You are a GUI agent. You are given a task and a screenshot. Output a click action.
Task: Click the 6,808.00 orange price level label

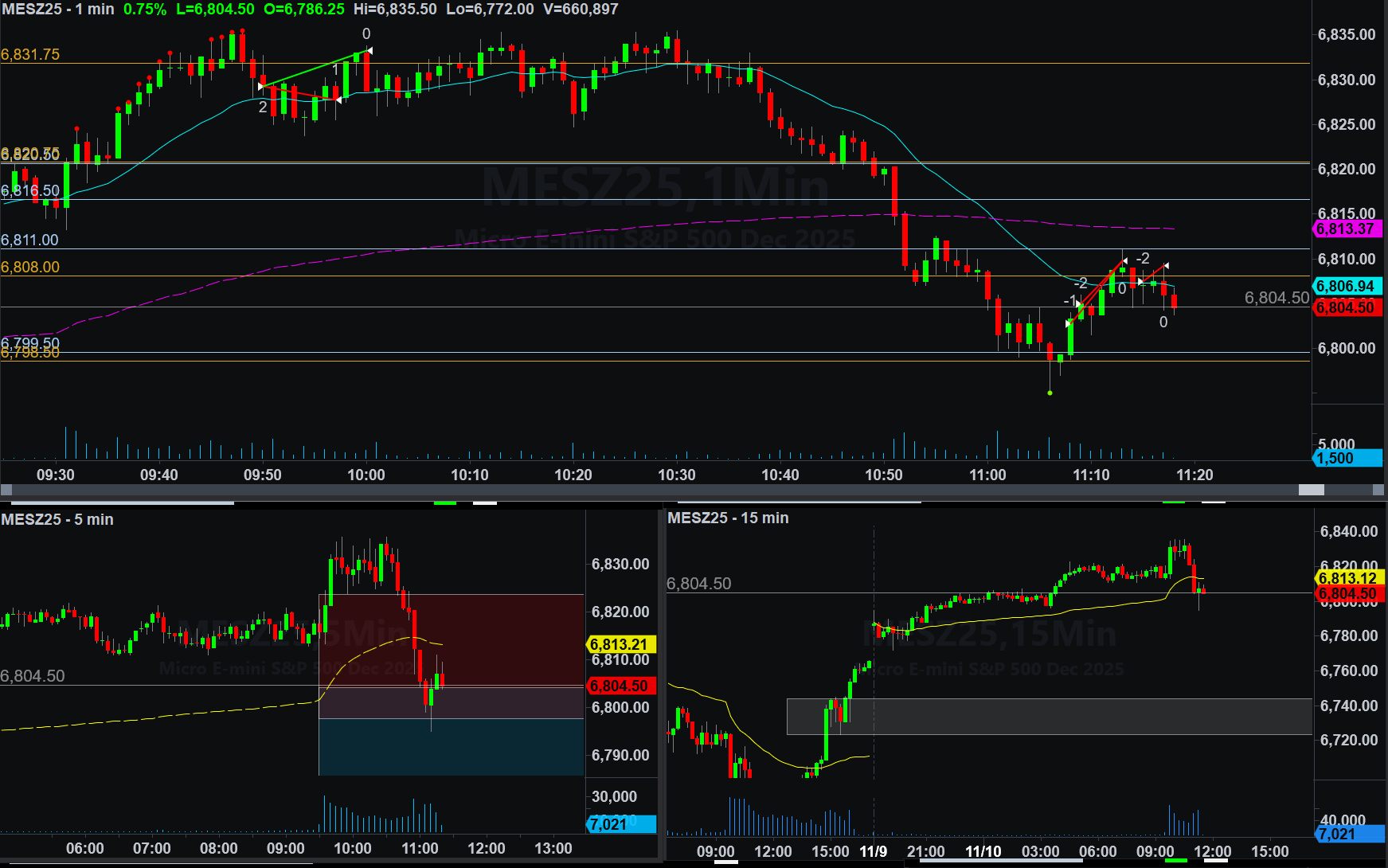click(30, 267)
